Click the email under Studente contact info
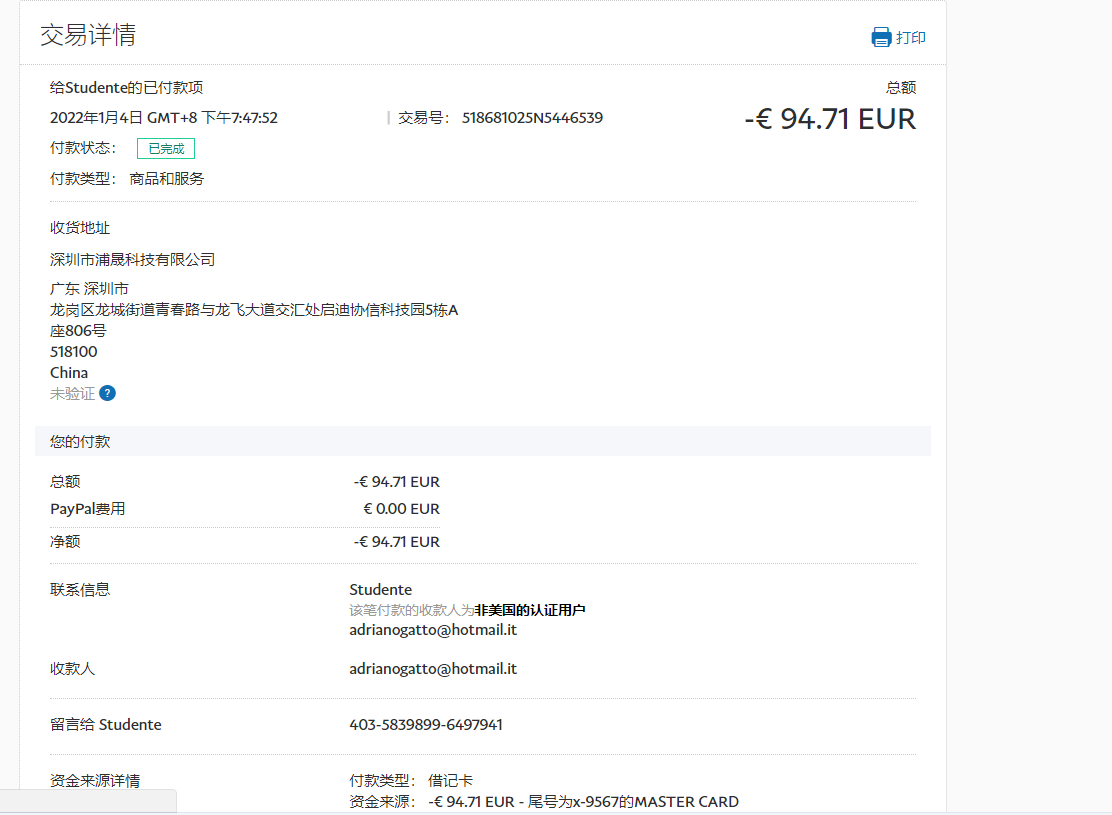 [x=433, y=630]
